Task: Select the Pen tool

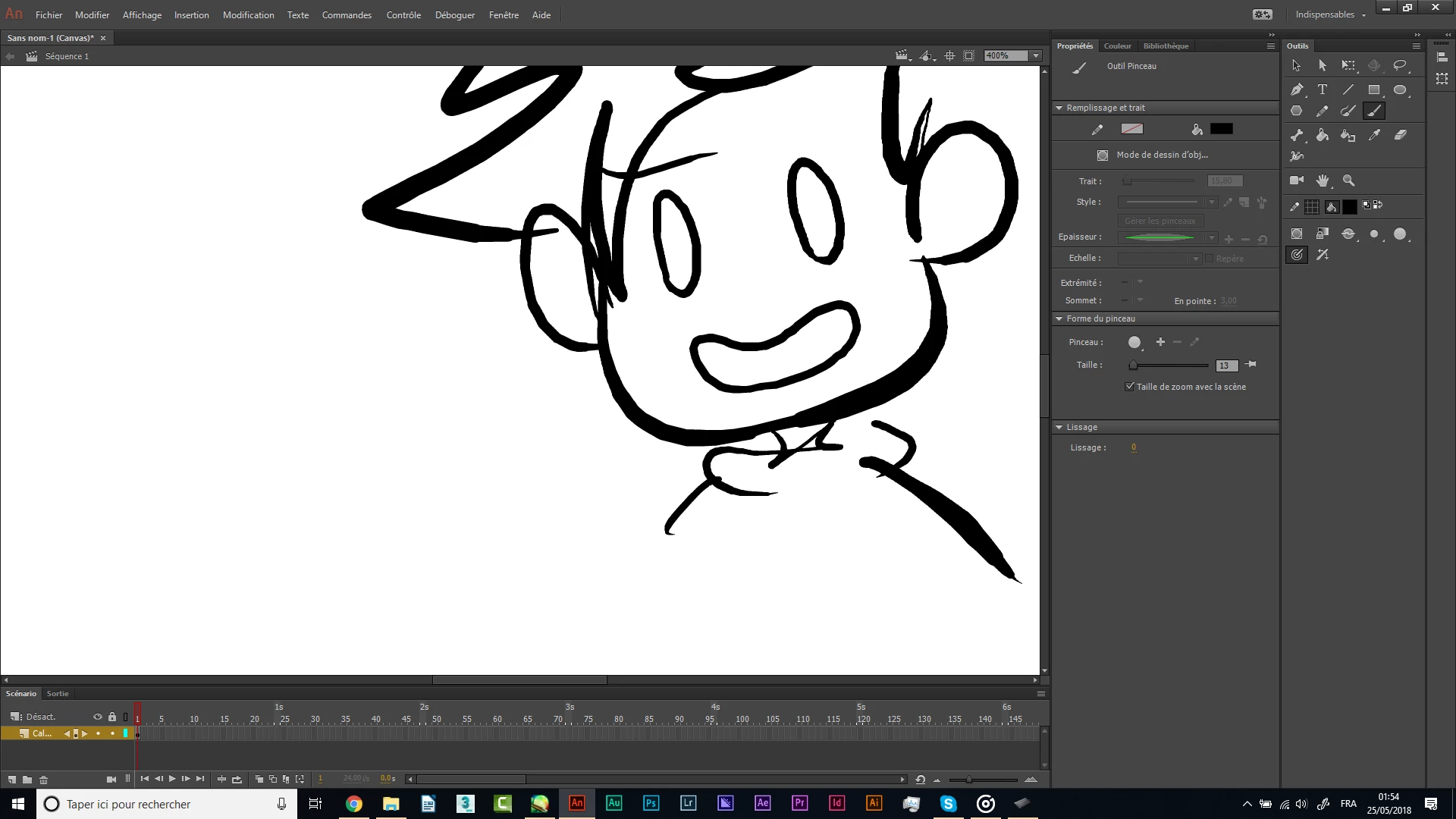Action: tap(1297, 89)
